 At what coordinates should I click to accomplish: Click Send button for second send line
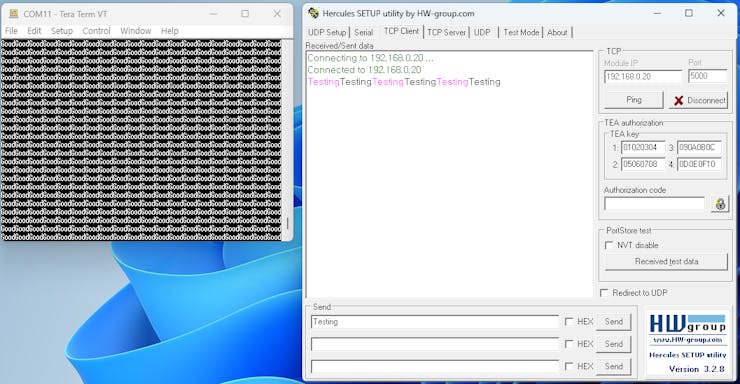point(614,344)
